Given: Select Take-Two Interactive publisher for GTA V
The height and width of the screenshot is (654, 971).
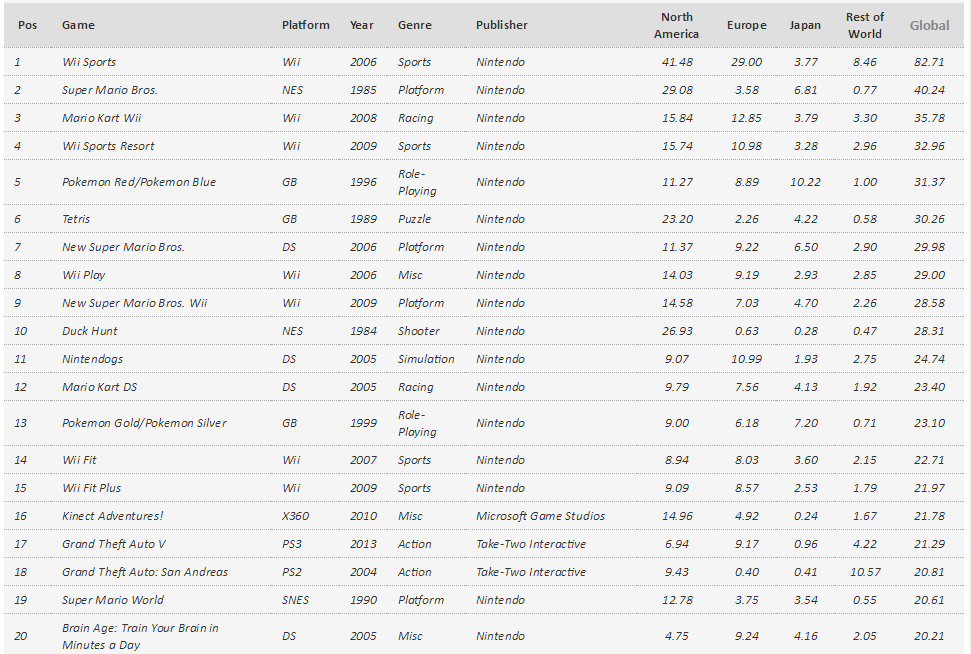Looking at the screenshot, I should tap(531, 544).
